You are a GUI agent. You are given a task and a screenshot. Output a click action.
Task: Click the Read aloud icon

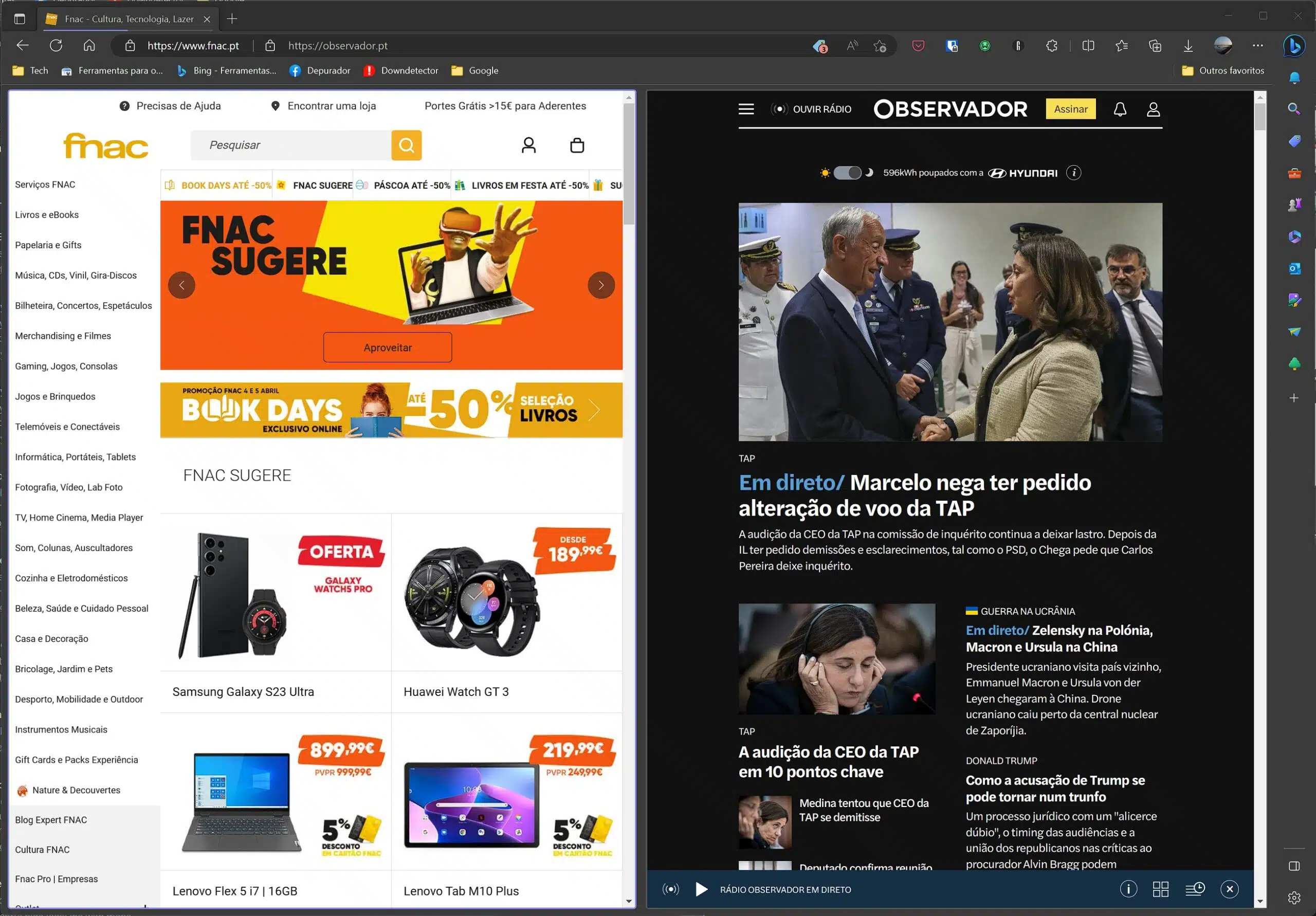coord(852,46)
